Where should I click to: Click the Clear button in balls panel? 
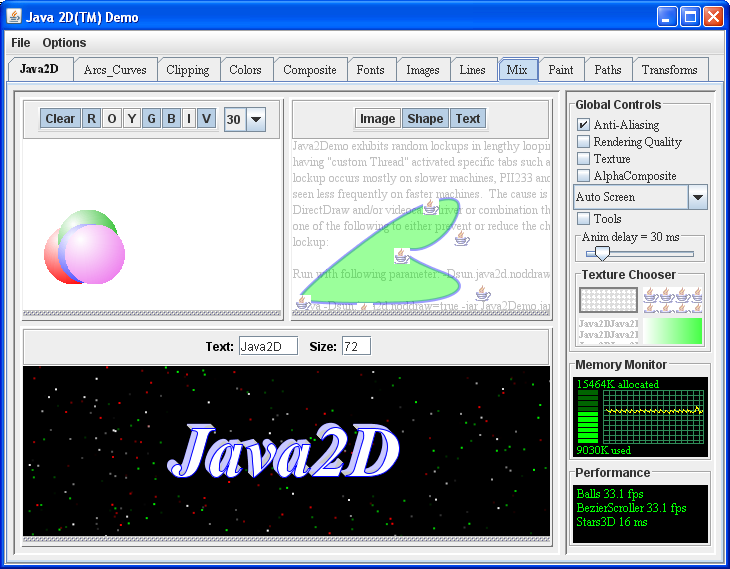point(60,119)
